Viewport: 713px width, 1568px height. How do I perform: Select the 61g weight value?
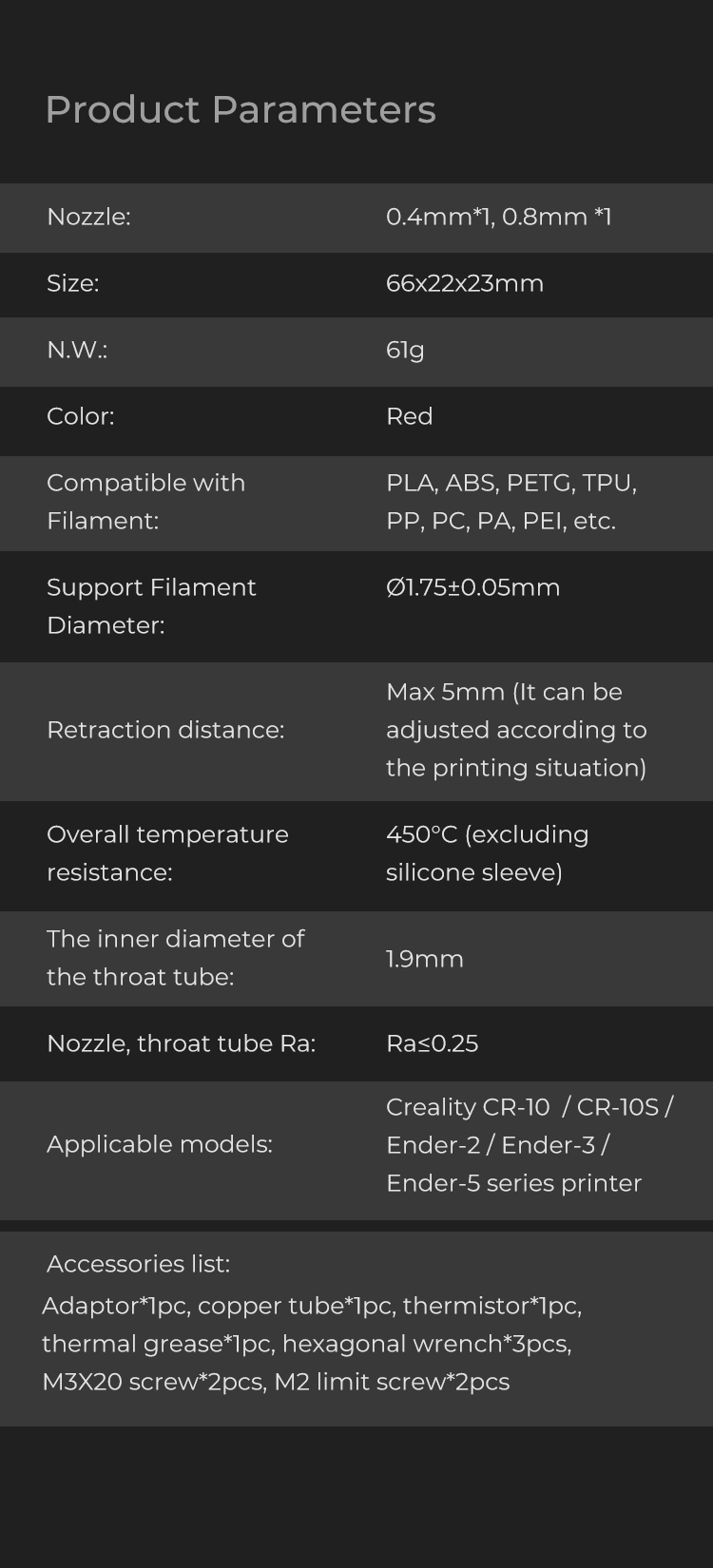(405, 350)
